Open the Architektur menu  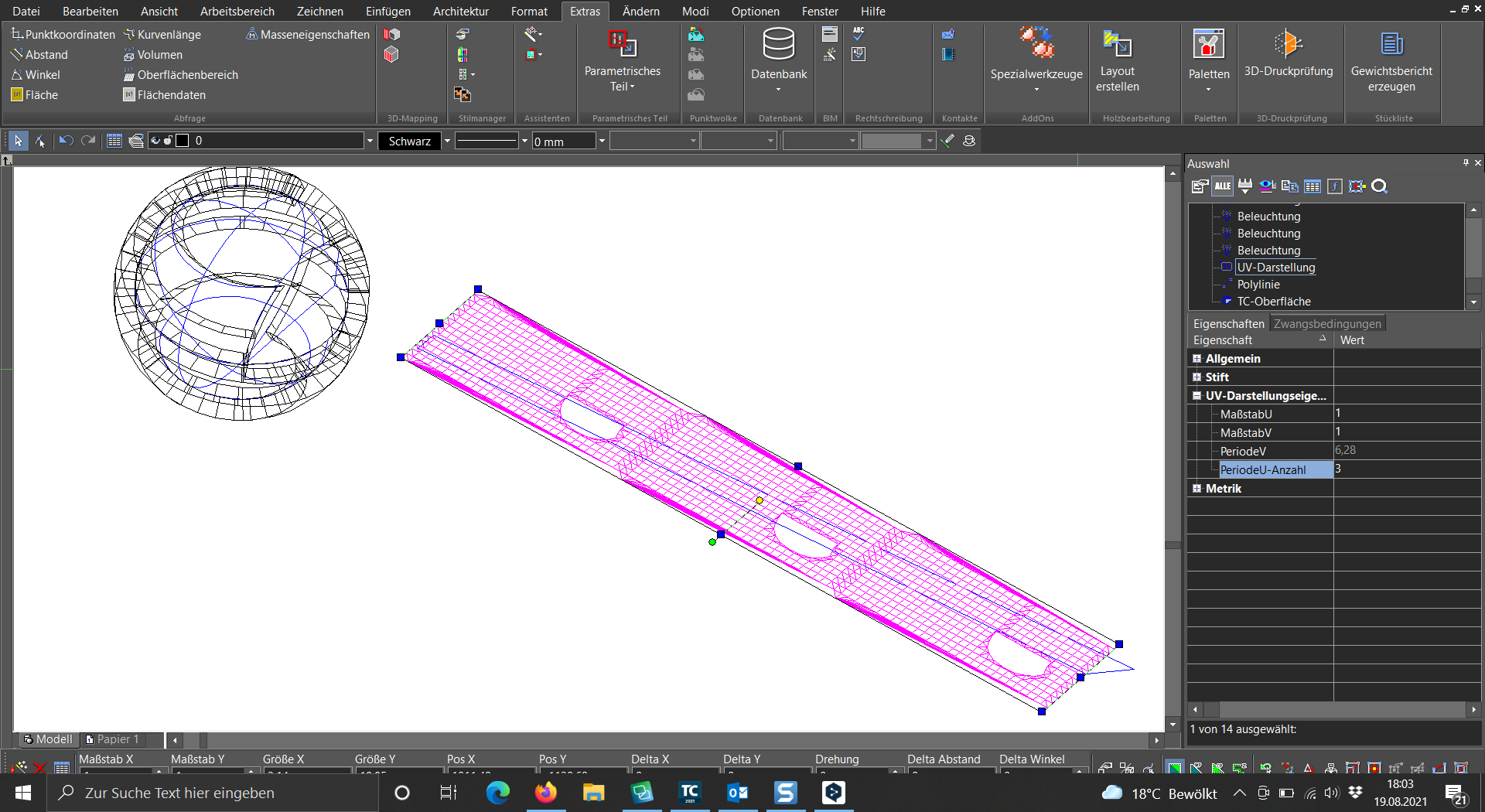(461, 11)
